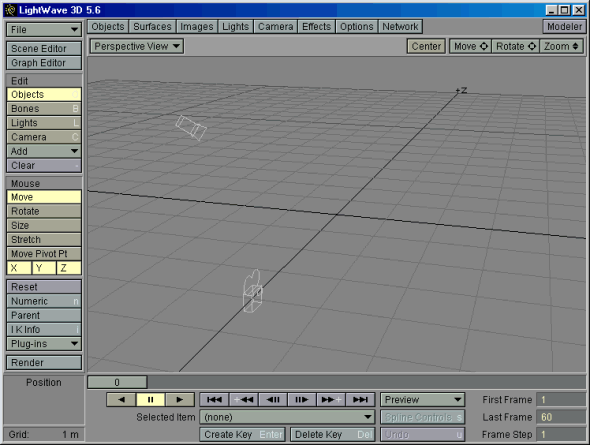Open the Surfaces panel tab
Viewport: 590px width, 445px height.
[152, 27]
